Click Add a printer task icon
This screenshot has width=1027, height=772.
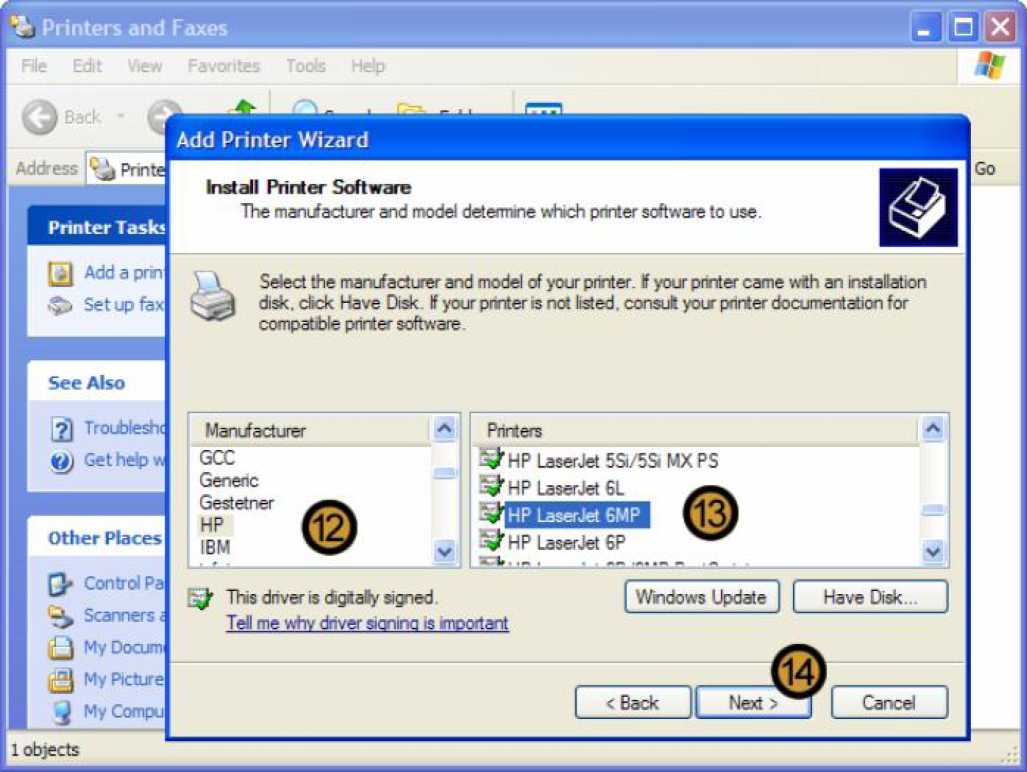click(60, 273)
